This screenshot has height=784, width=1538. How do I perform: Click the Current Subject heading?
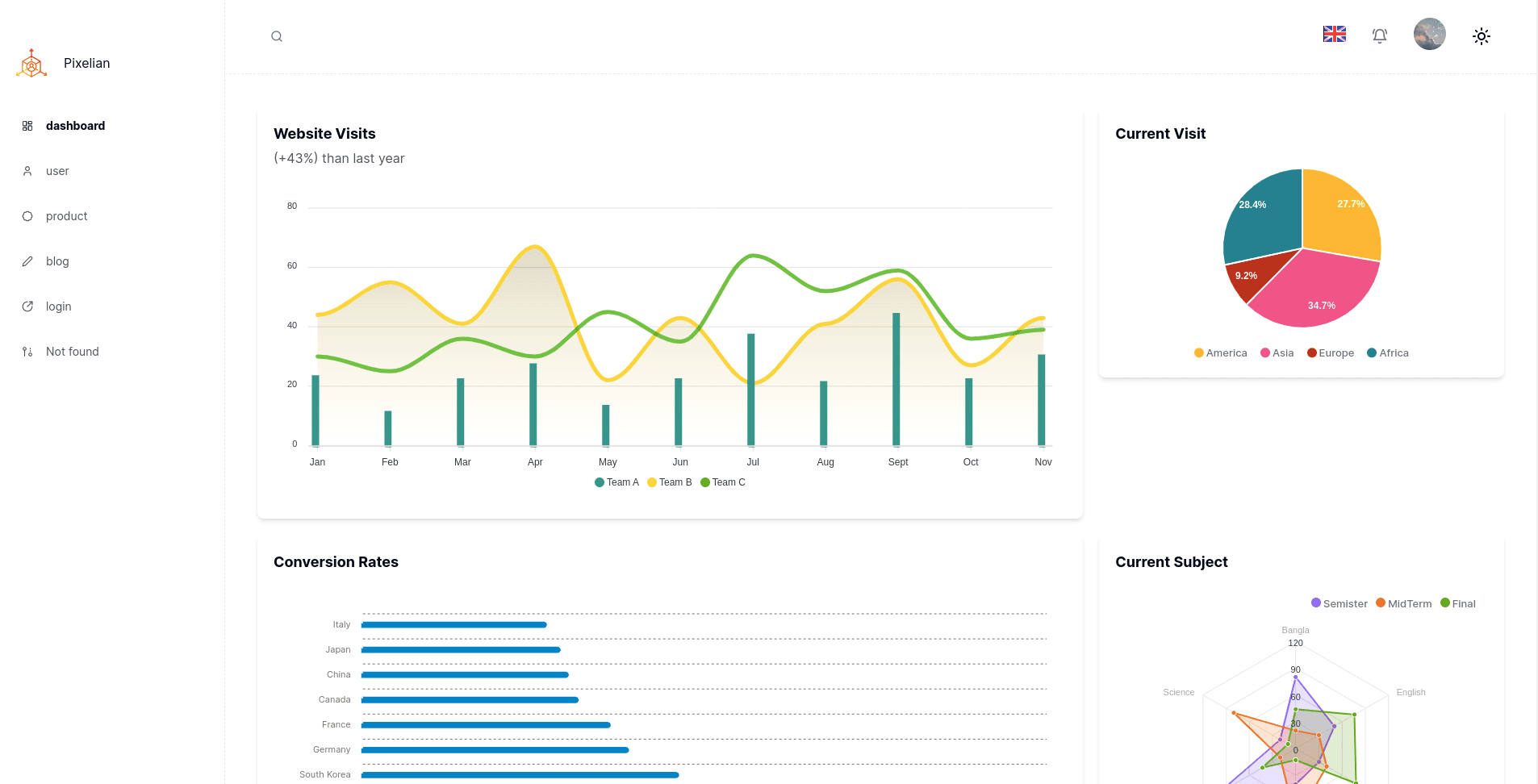1172,562
